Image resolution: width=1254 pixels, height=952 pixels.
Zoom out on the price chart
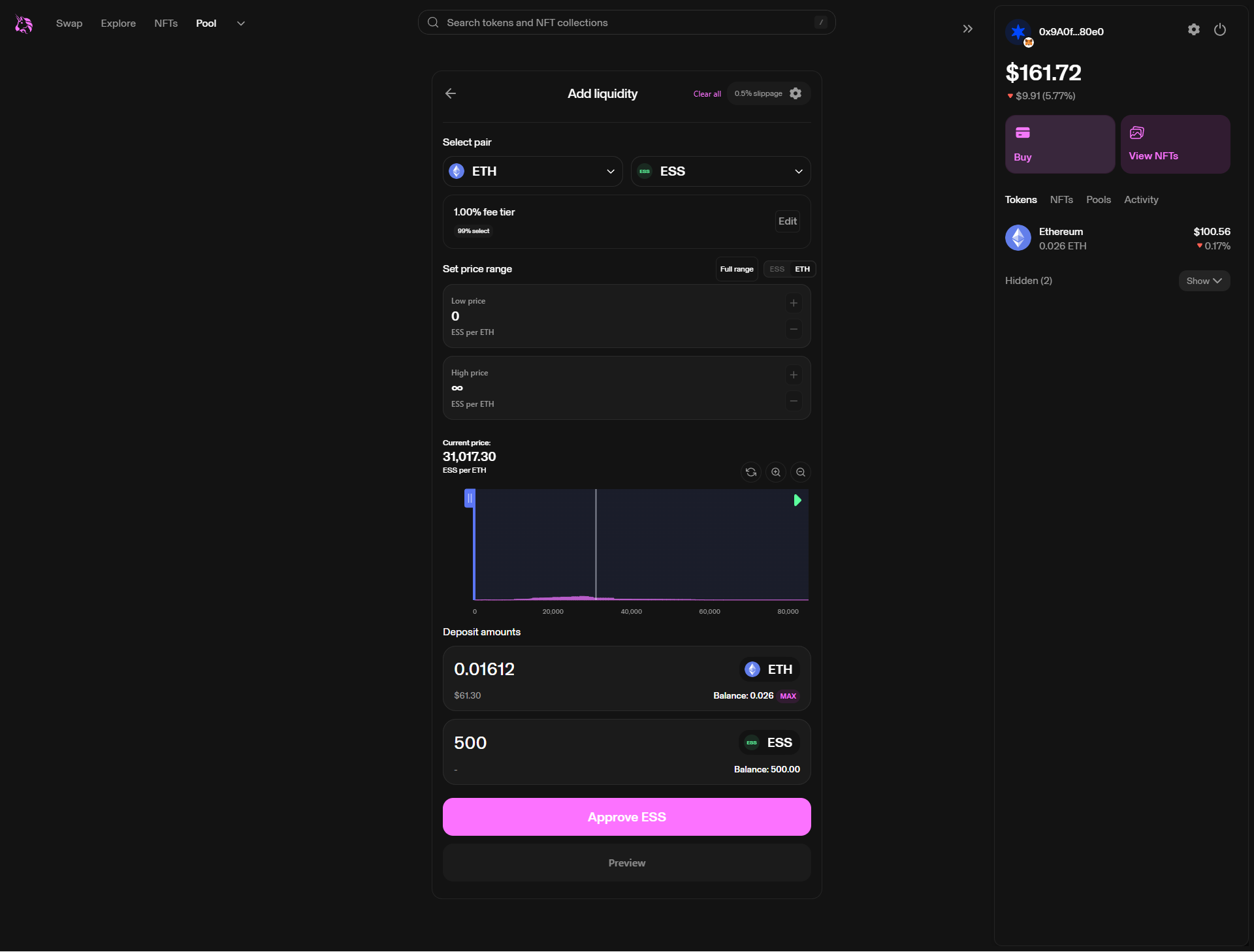(x=801, y=472)
